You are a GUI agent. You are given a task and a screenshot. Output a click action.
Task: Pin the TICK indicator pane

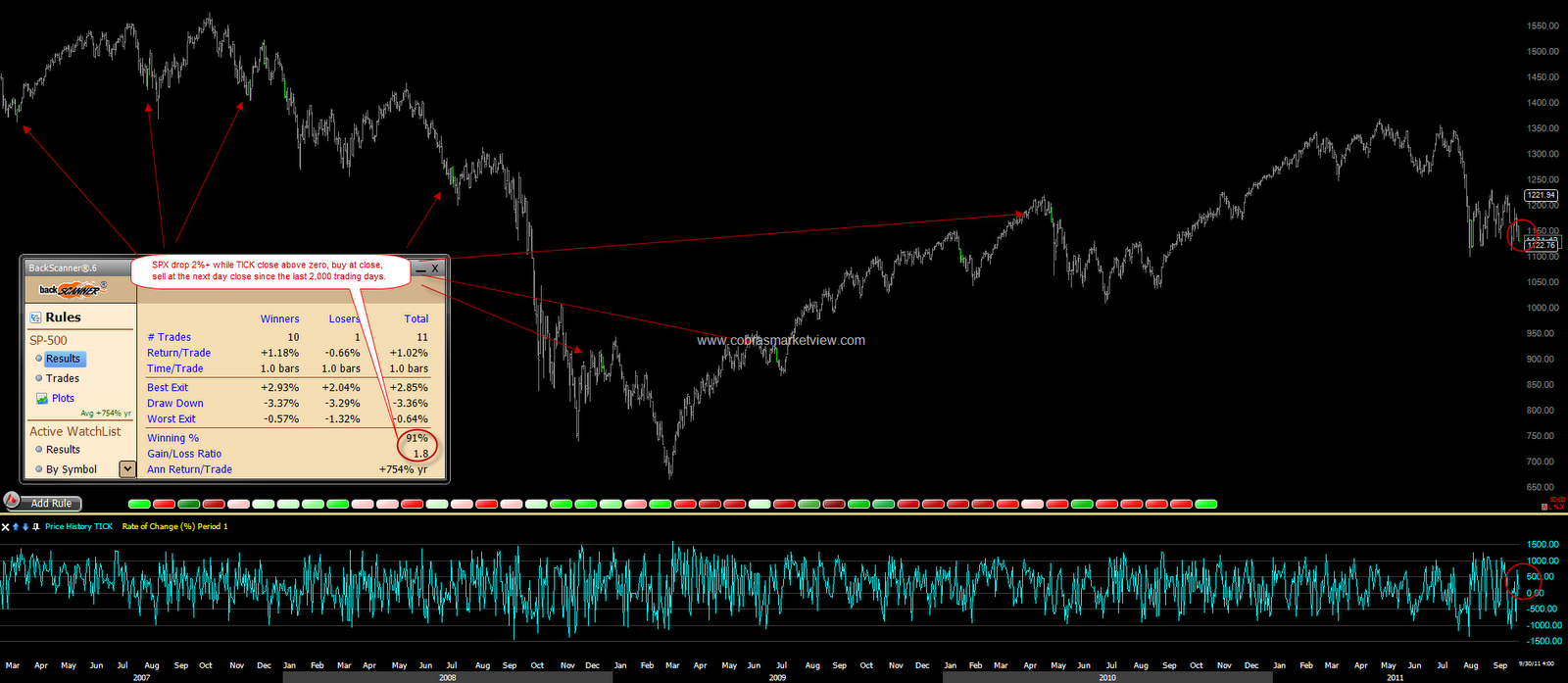point(36,527)
